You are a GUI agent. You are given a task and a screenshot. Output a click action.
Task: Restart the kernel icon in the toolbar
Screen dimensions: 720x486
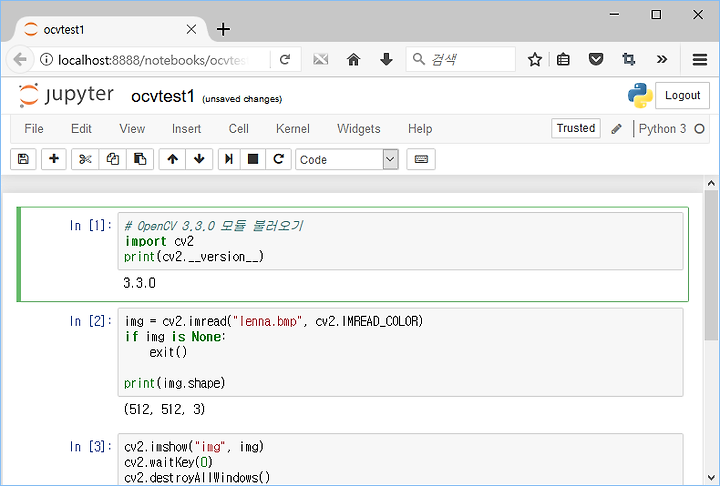tap(278, 159)
